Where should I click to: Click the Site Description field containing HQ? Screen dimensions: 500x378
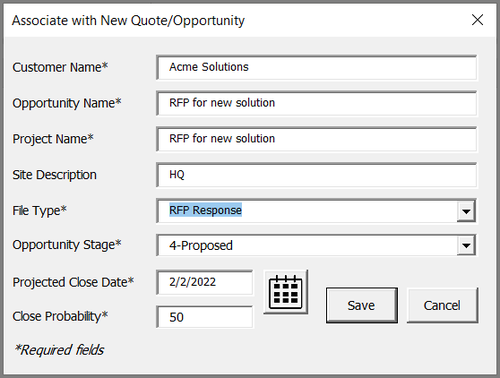tap(317, 175)
